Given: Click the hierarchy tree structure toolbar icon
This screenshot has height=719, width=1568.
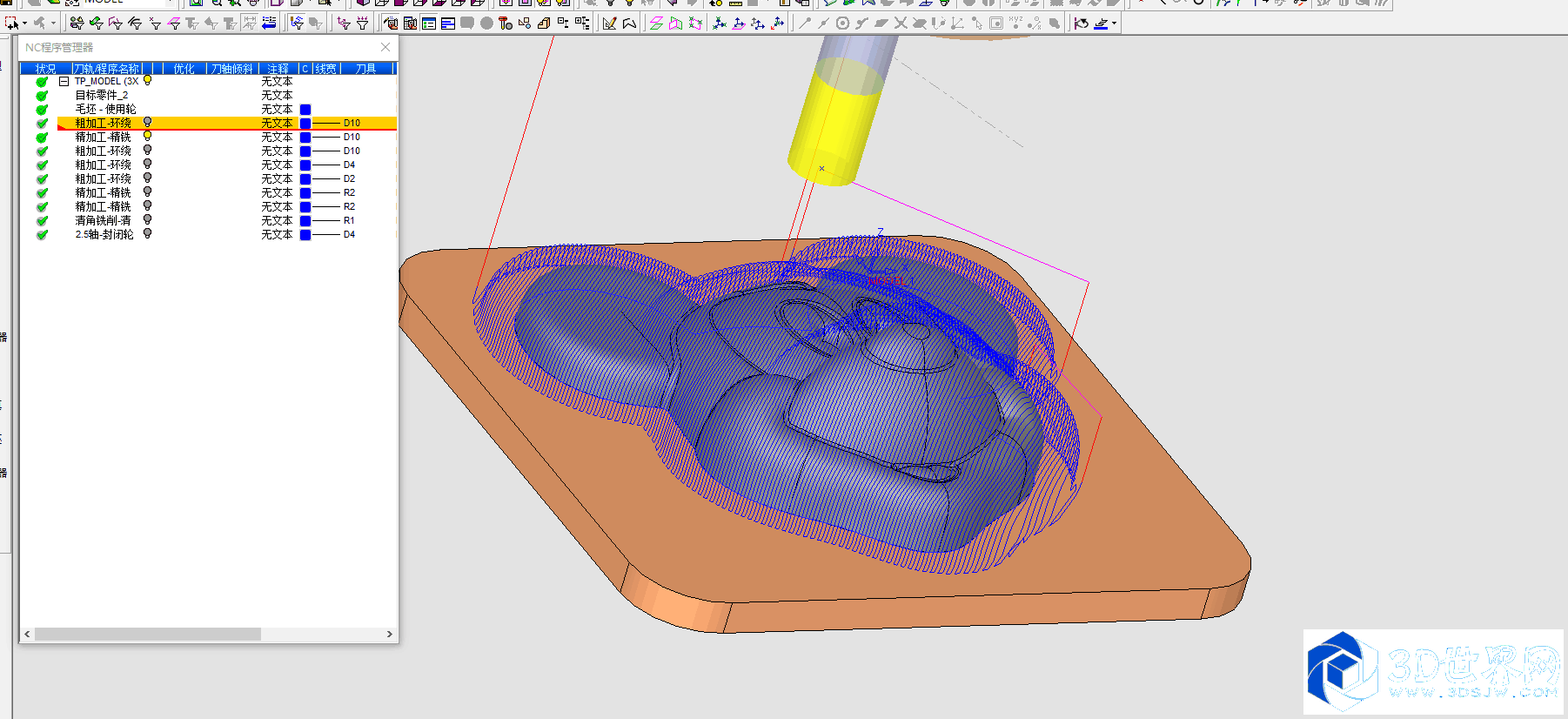Looking at the screenshot, I should 582,23.
